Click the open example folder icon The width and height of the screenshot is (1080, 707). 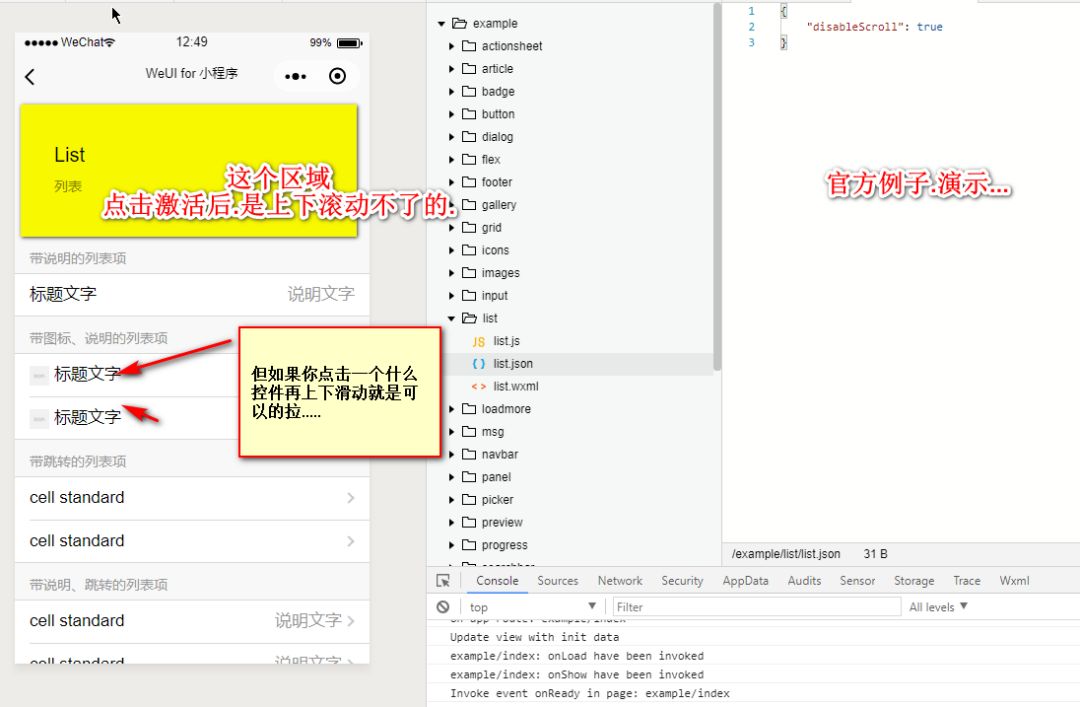[x=459, y=23]
